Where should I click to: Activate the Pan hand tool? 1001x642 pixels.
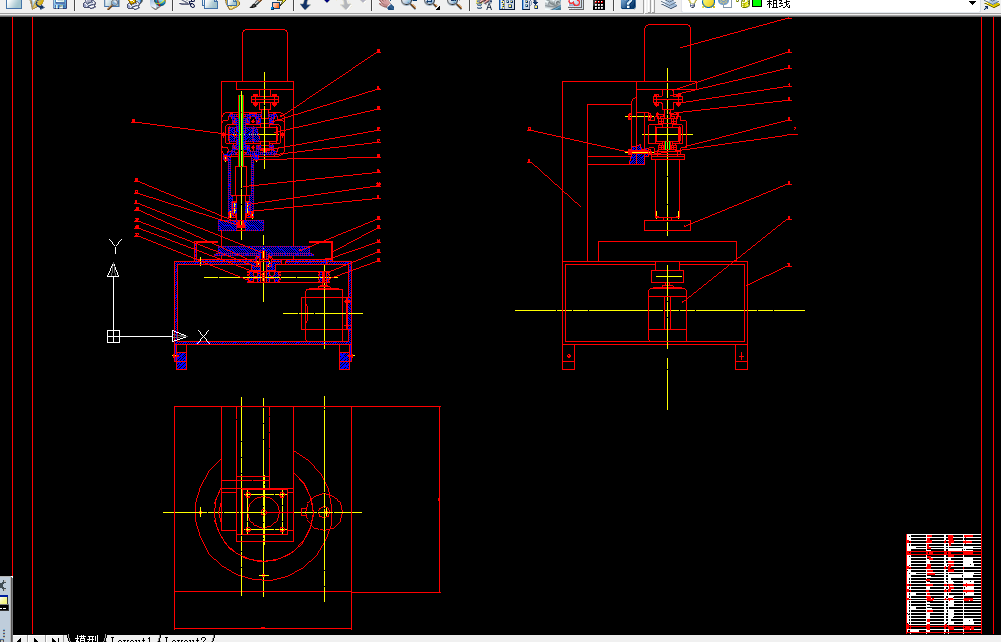(386, 4)
